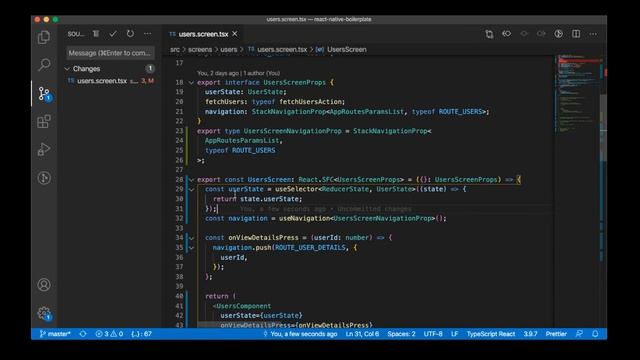Go to next change icon
Viewport: 640px width, 360px height.
541,34
